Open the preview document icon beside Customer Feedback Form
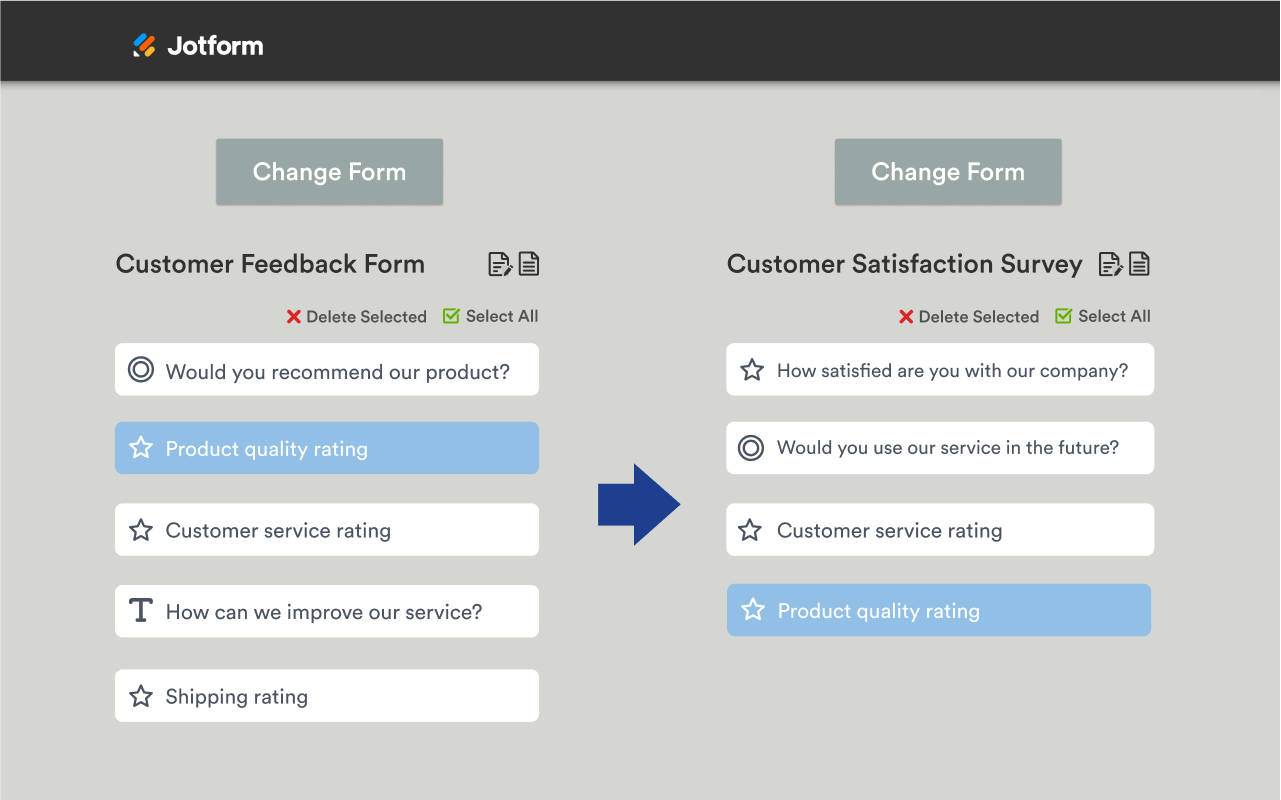This screenshot has height=800, width=1281. tap(528, 263)
